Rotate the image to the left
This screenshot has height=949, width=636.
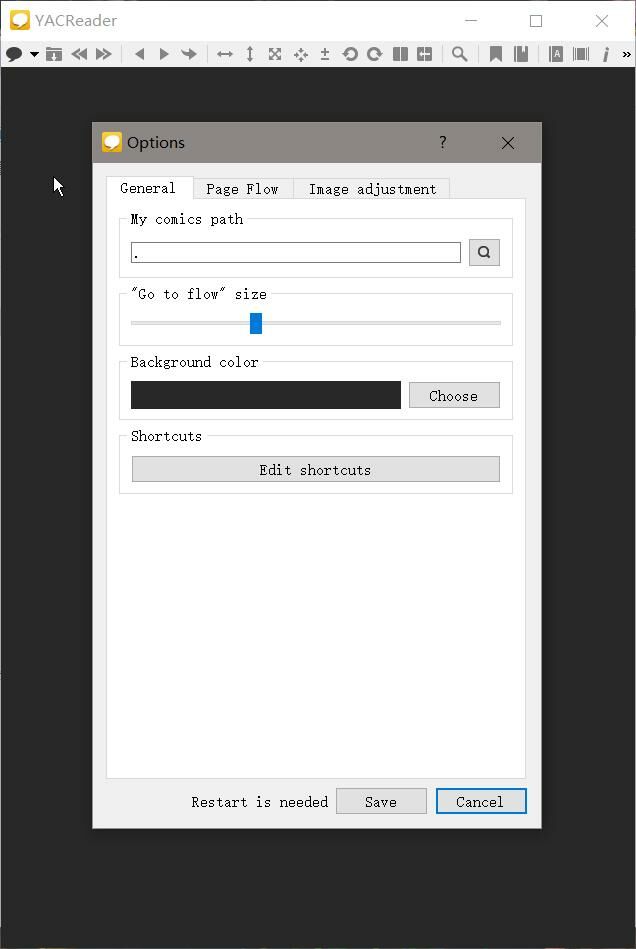350,54
